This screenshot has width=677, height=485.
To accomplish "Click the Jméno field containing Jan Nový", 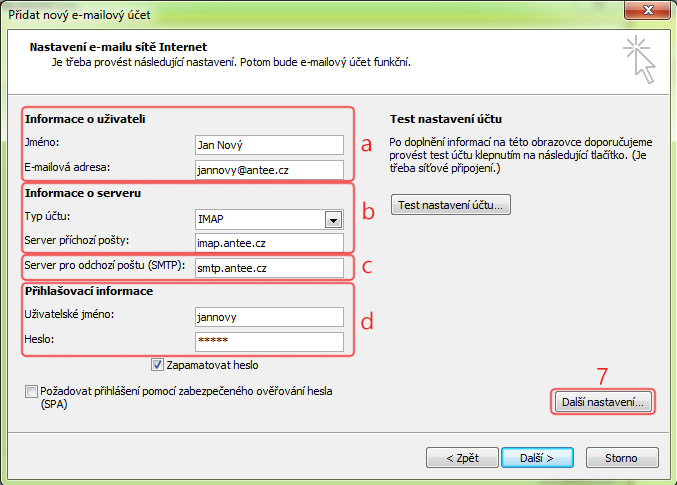I will 268,145.
